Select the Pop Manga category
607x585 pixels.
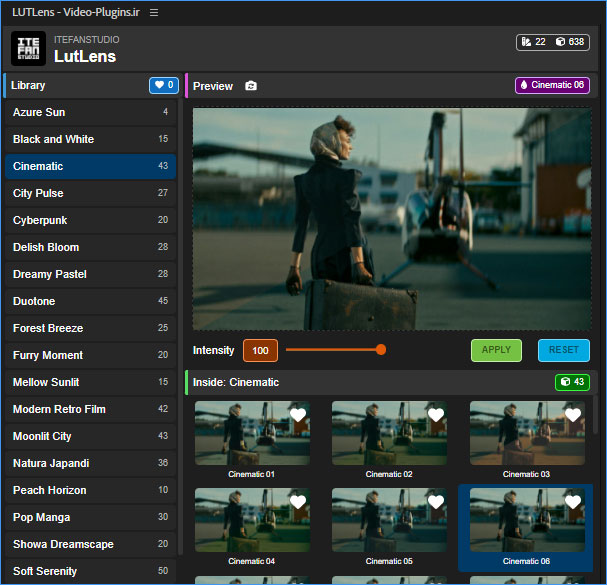91,517
